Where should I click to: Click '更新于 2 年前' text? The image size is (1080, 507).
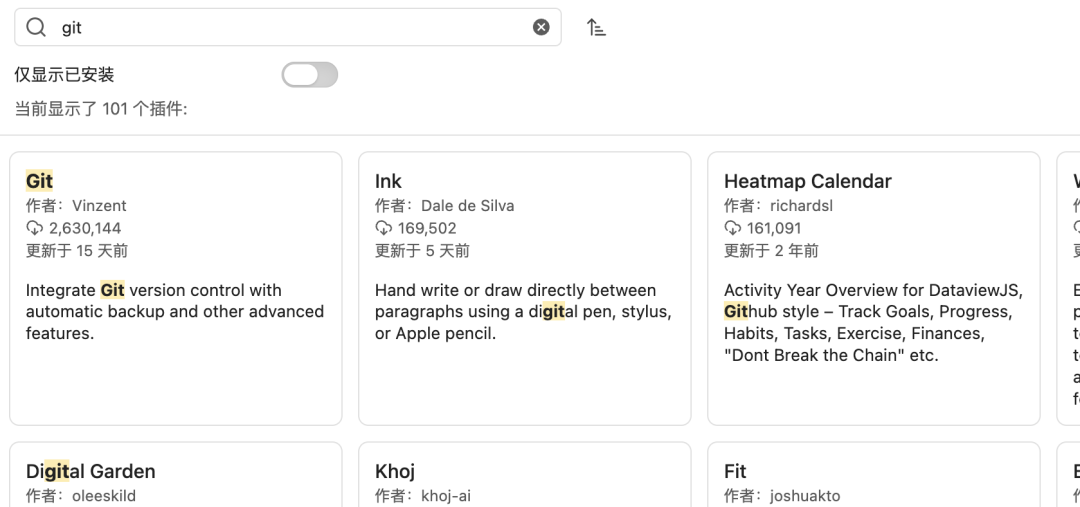771,251
